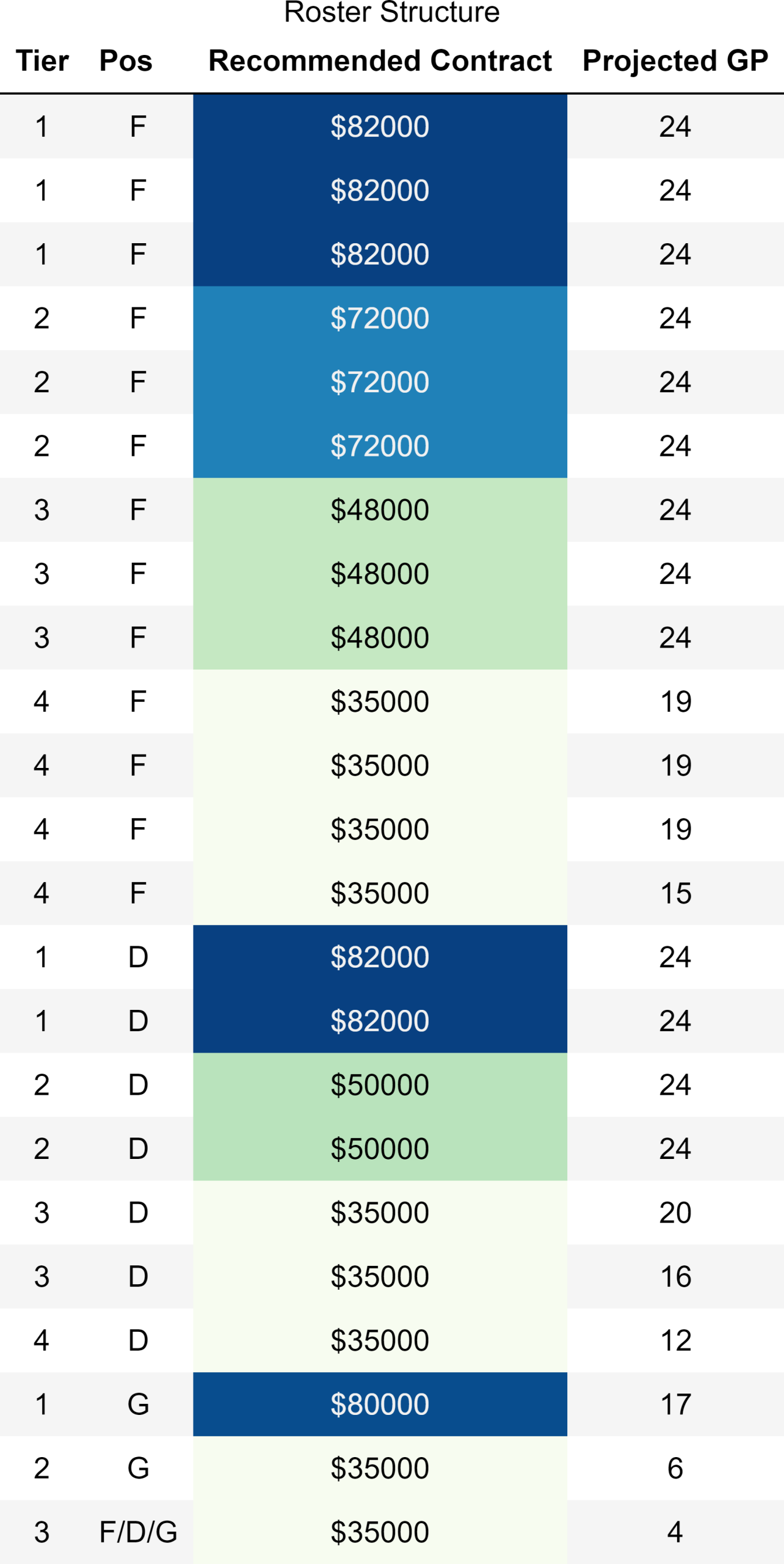Click the Pos column header
The image size is (784, 1564).
[x=126, y=61]
